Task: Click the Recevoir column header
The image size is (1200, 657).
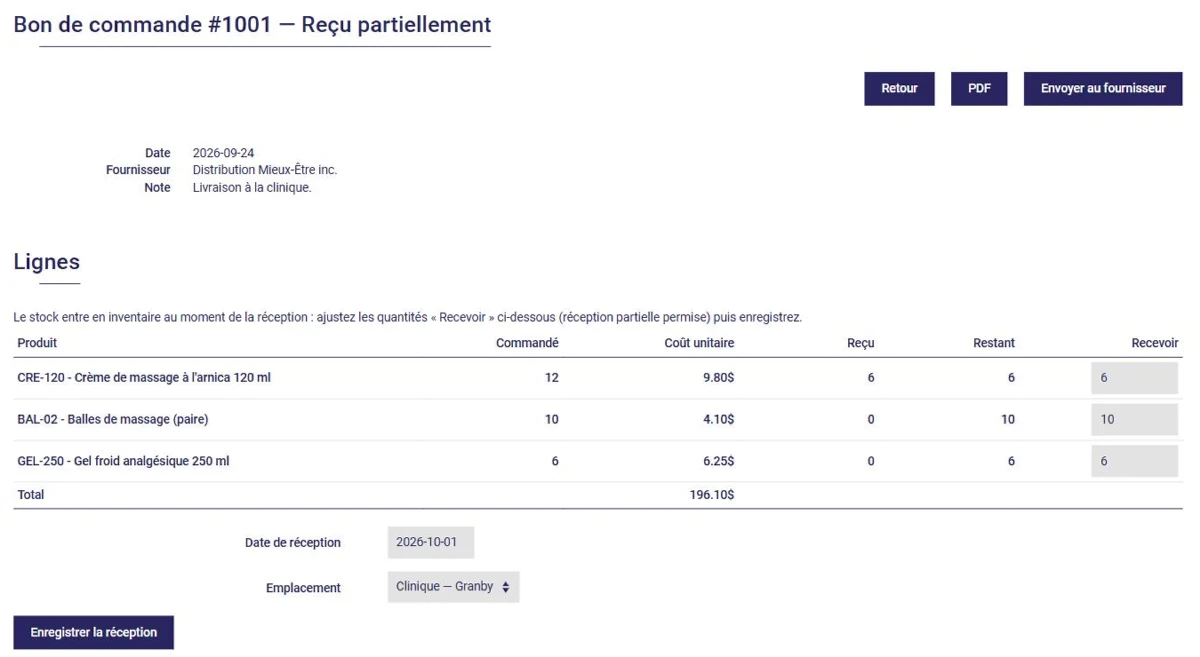Action: pyautogui.click(x=1155, y=343)
